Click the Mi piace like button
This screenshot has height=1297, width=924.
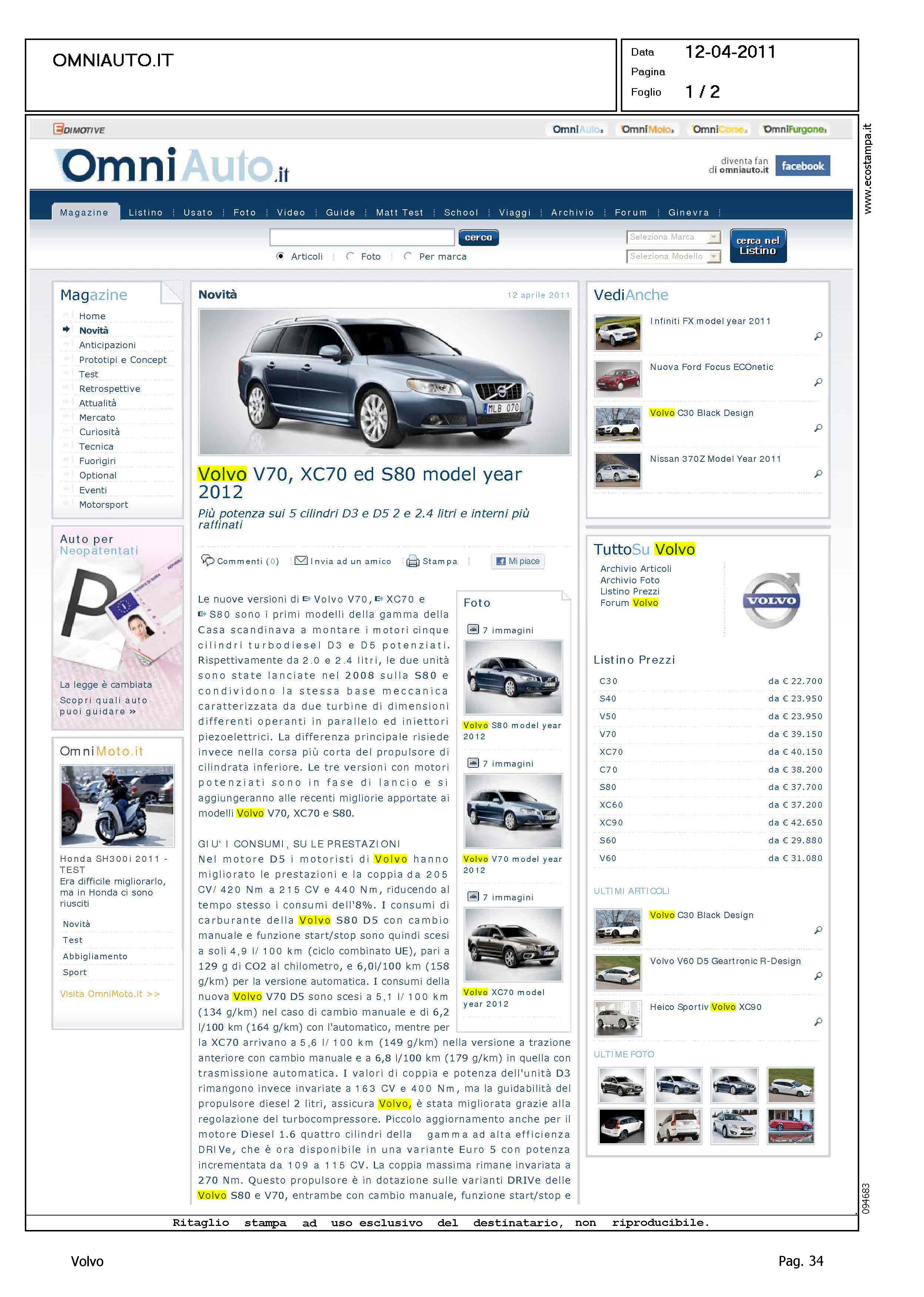[x=518, y=561]
